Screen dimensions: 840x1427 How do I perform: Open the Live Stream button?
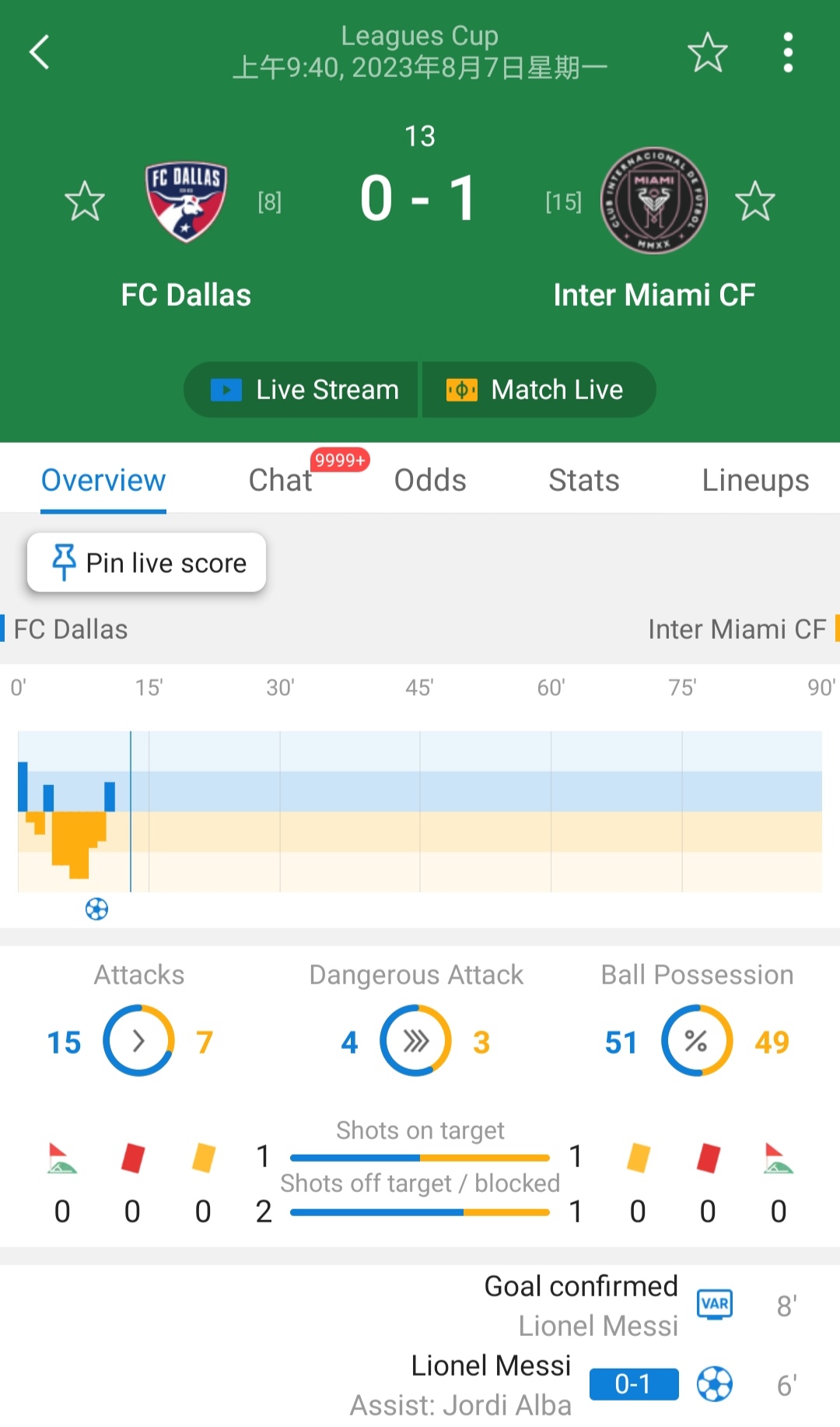pos(303,389)
